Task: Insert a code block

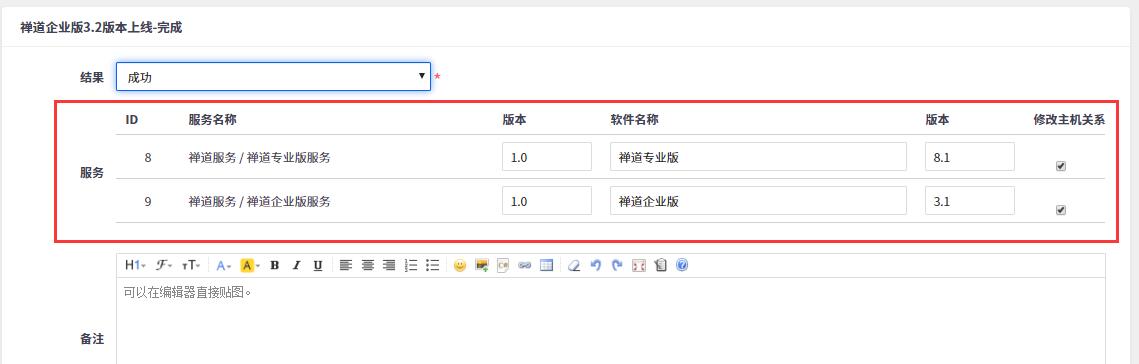Action: [503, 266]
